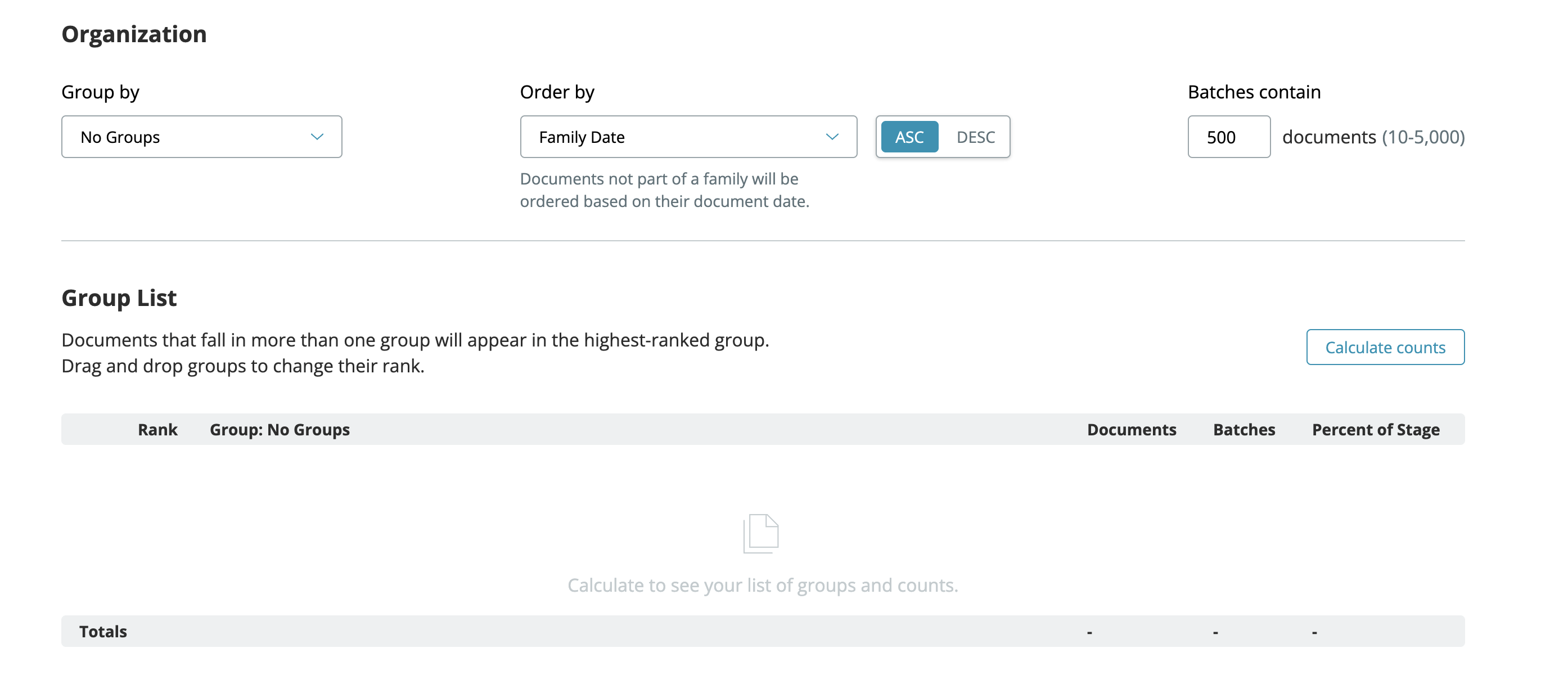This screenshot has height=684, width=1568.
Task: Open the Order by Family Date dropdown
Action: 688,137
